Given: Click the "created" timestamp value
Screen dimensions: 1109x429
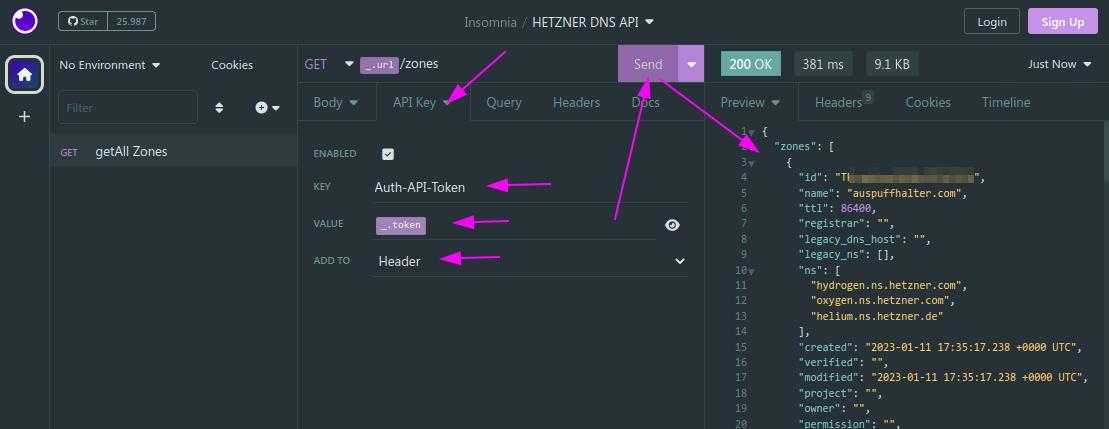Looking at the screenshot, I should pos(971,347).
